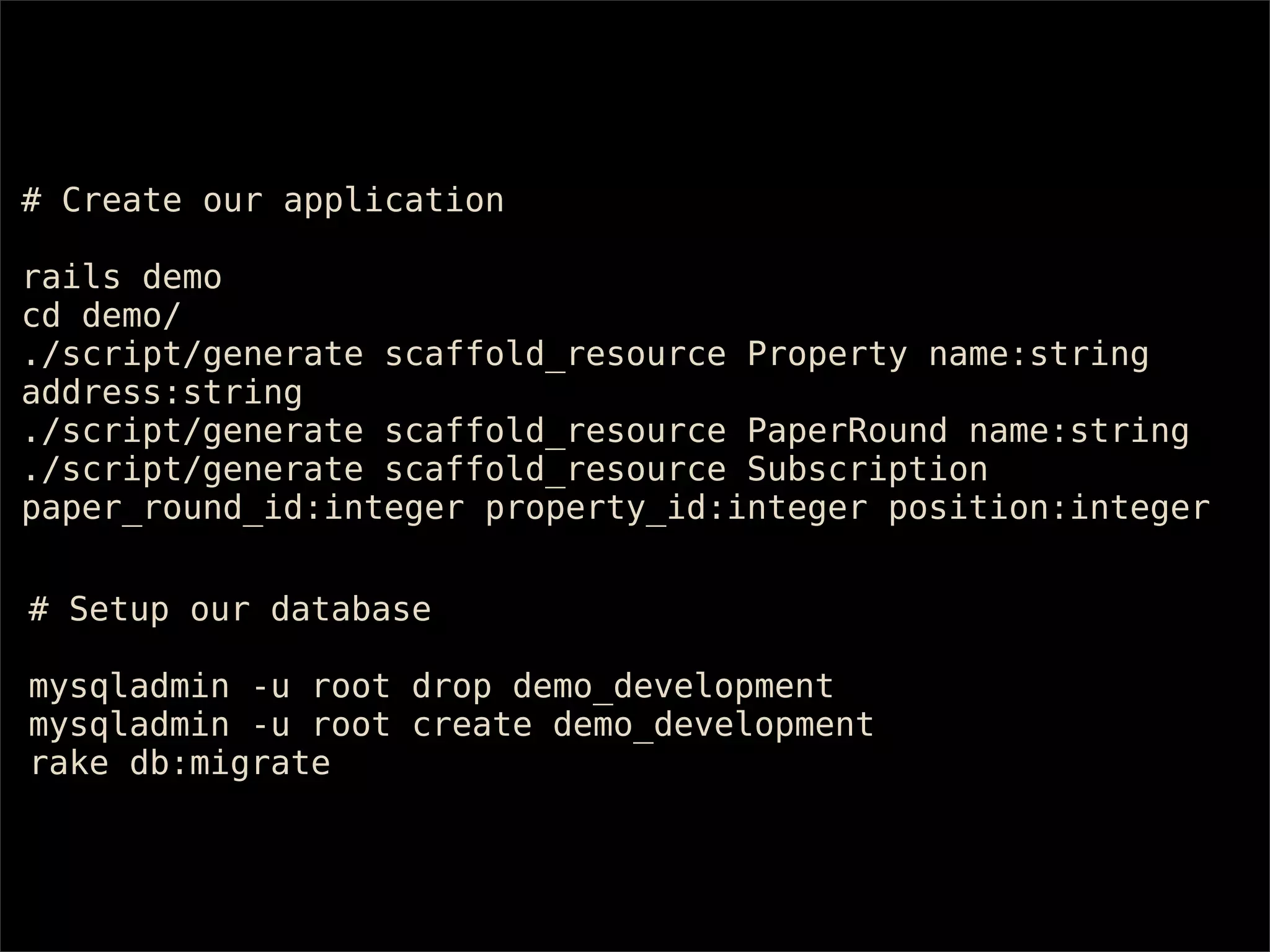
Task: Select the 'rake db:migrate' command
Action: 180,764
